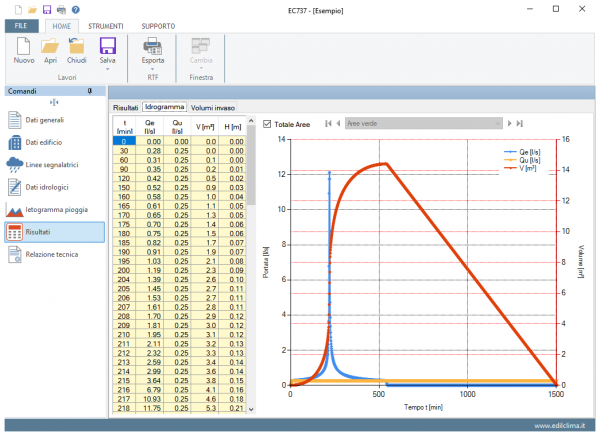Image resolution: width=600 pixels, height=436 pixels.
Task: Select the Idrogramma tab
Action: 165,107
